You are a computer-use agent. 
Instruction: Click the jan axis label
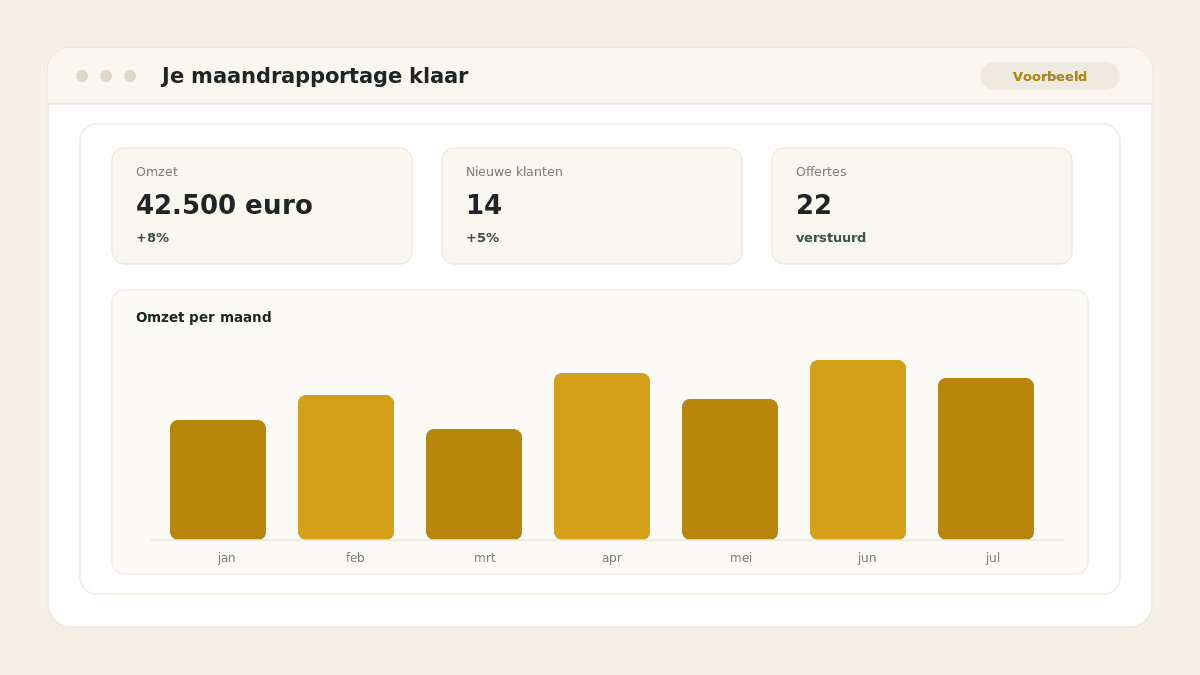(x=227, y=558)
